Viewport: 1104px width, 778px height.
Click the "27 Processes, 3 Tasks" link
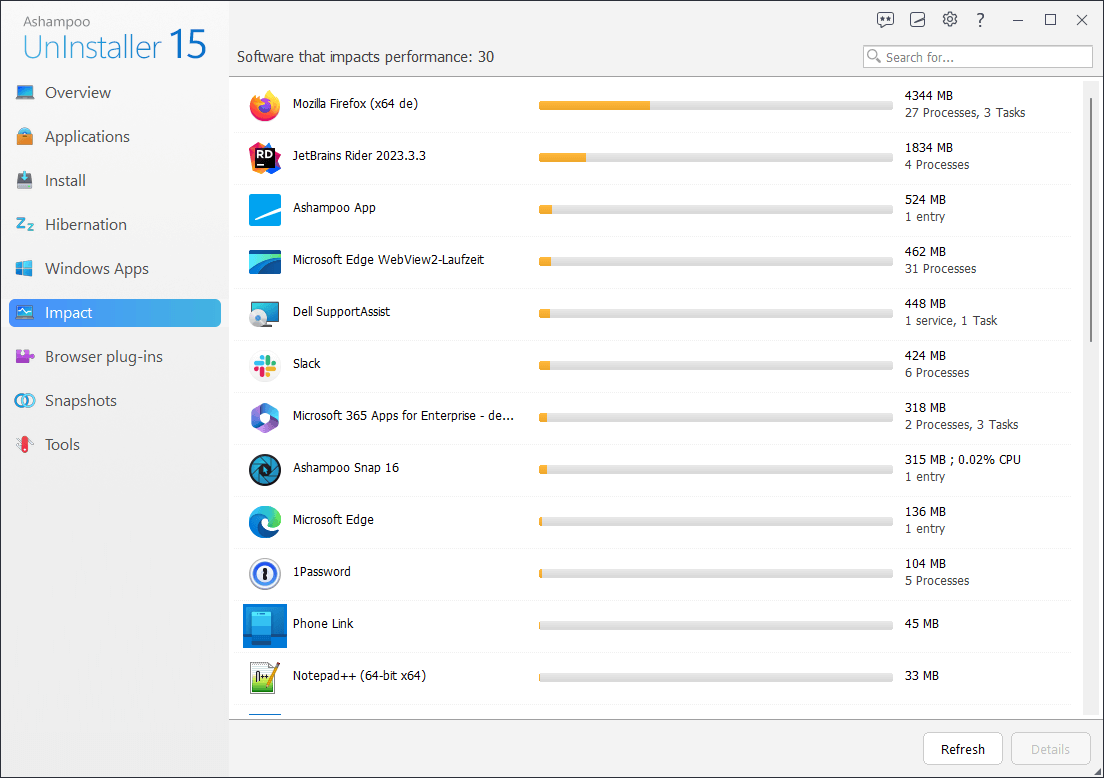(962, 113)
